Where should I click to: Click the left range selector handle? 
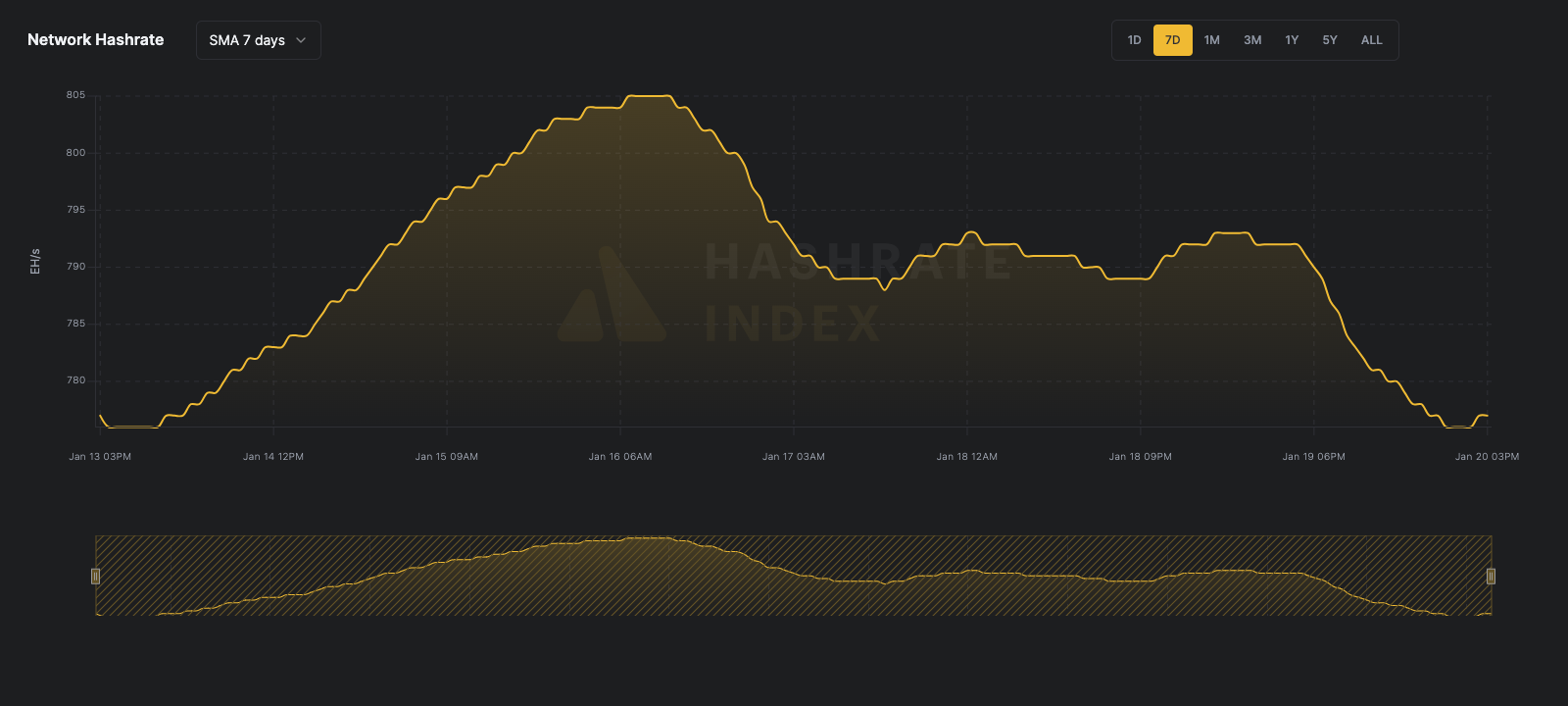[95, 576]
